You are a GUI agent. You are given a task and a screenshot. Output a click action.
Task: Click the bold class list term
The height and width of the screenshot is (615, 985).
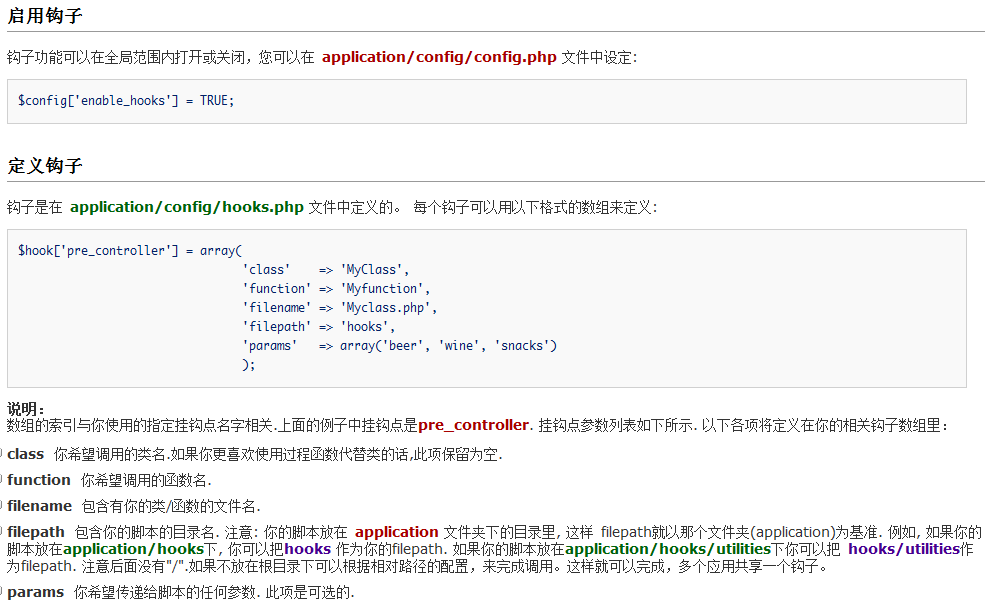click(26, 453)
